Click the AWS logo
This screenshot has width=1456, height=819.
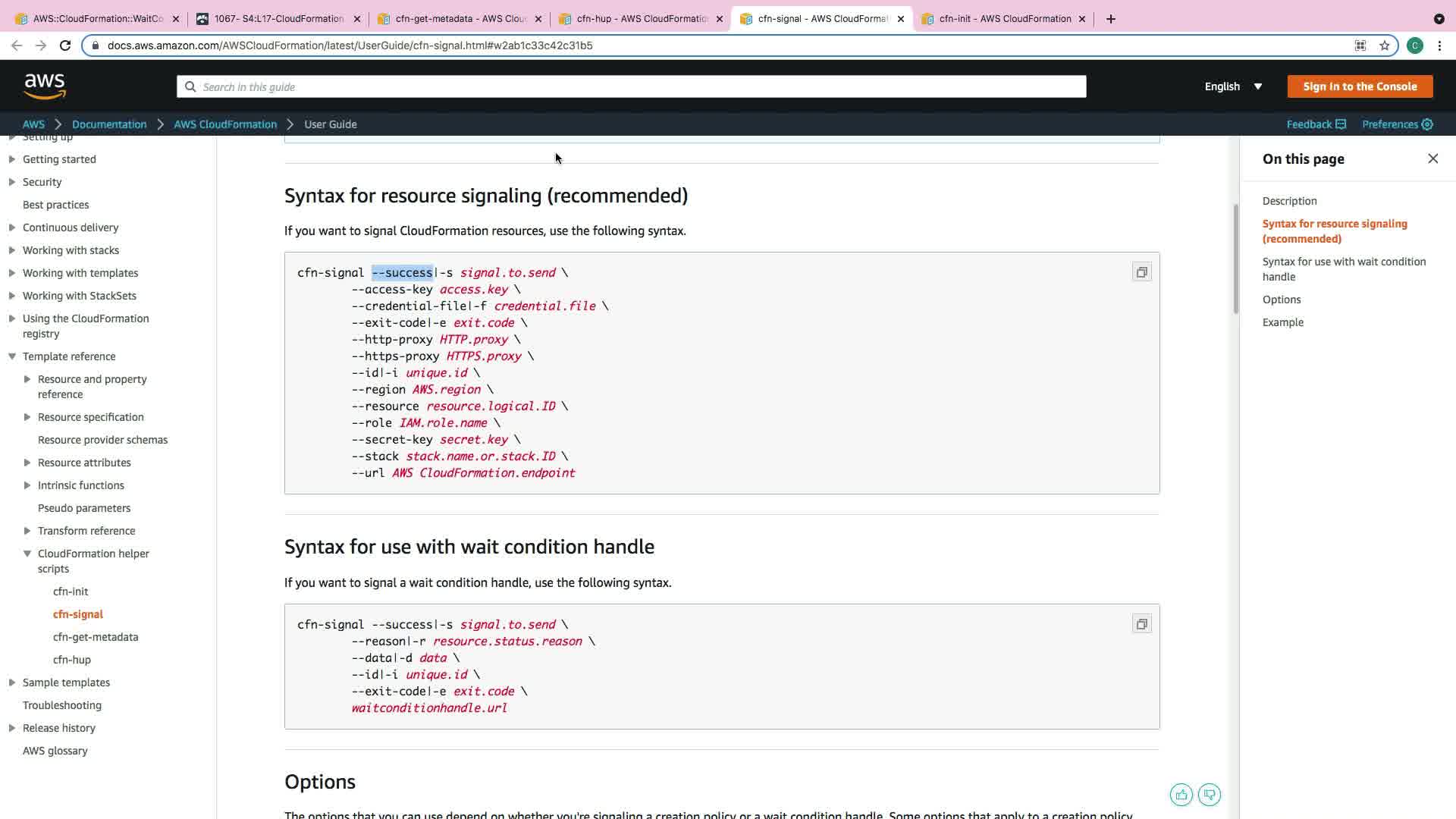point(45,86)
